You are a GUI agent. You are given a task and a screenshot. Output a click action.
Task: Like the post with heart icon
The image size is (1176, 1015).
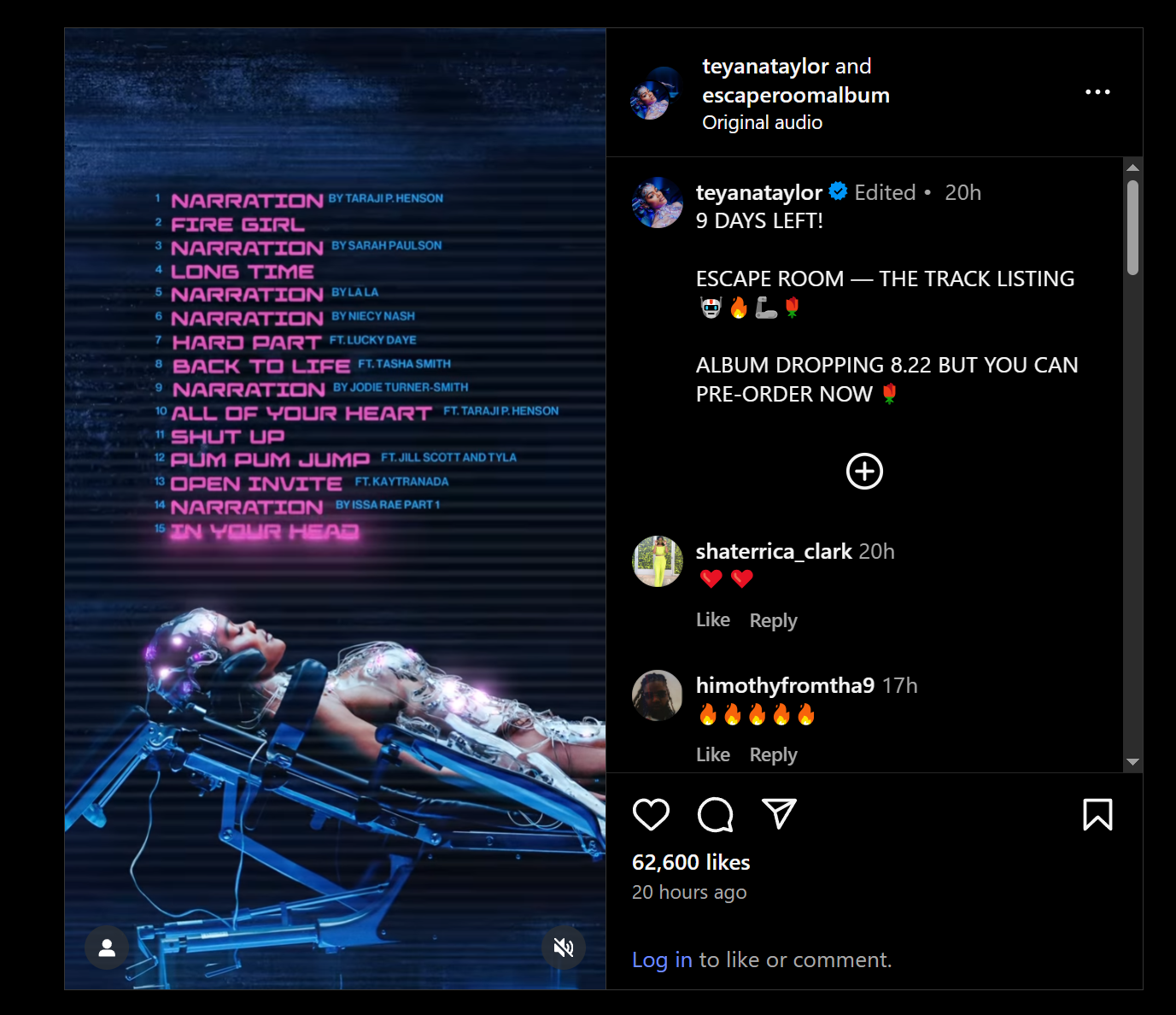pos(651,814)
